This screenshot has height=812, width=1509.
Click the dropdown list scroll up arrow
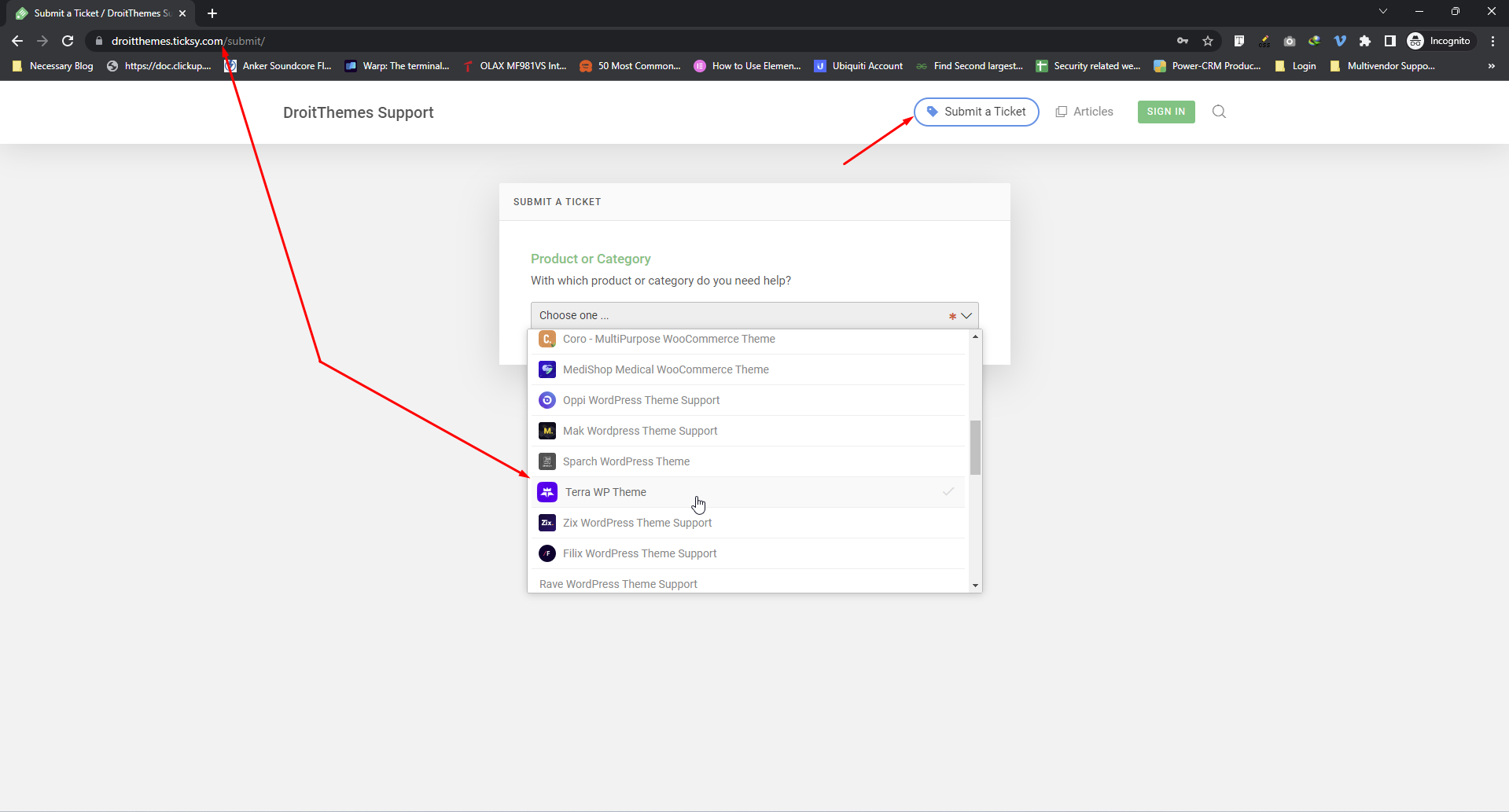pos(975,336)
